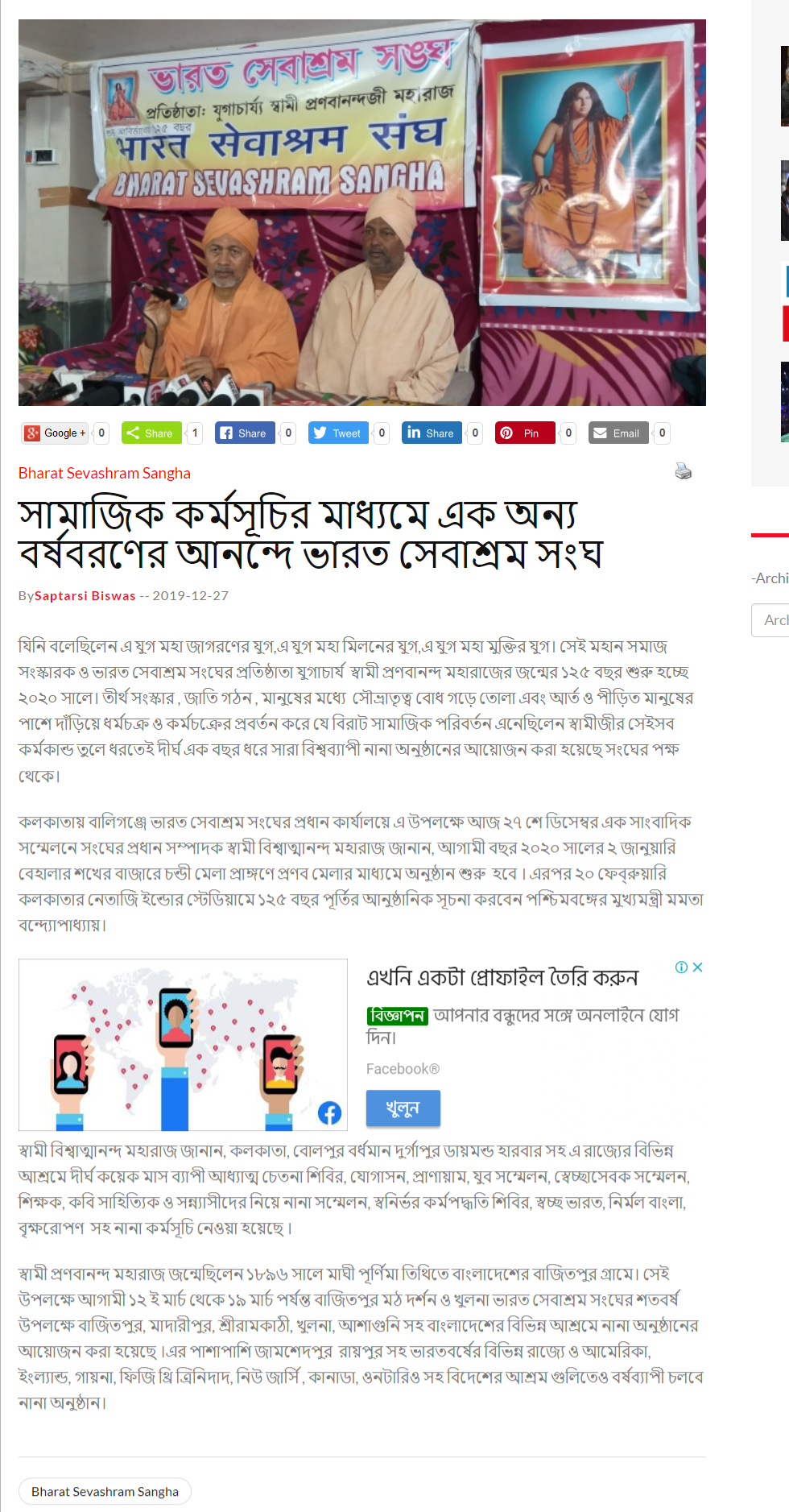Click the Facebook ad illustration image
This screenshot has height=1512, width=789.
[184, 1045]
